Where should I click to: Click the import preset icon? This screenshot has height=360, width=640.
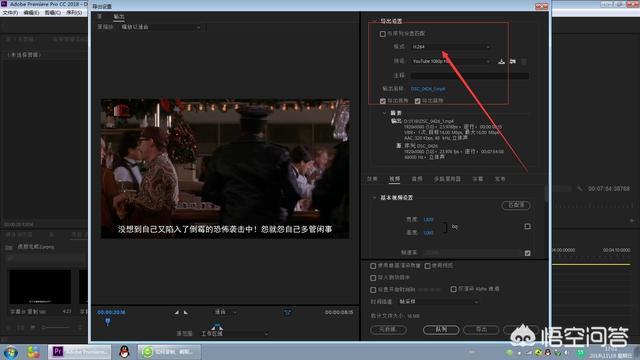(x=513, y=61)
